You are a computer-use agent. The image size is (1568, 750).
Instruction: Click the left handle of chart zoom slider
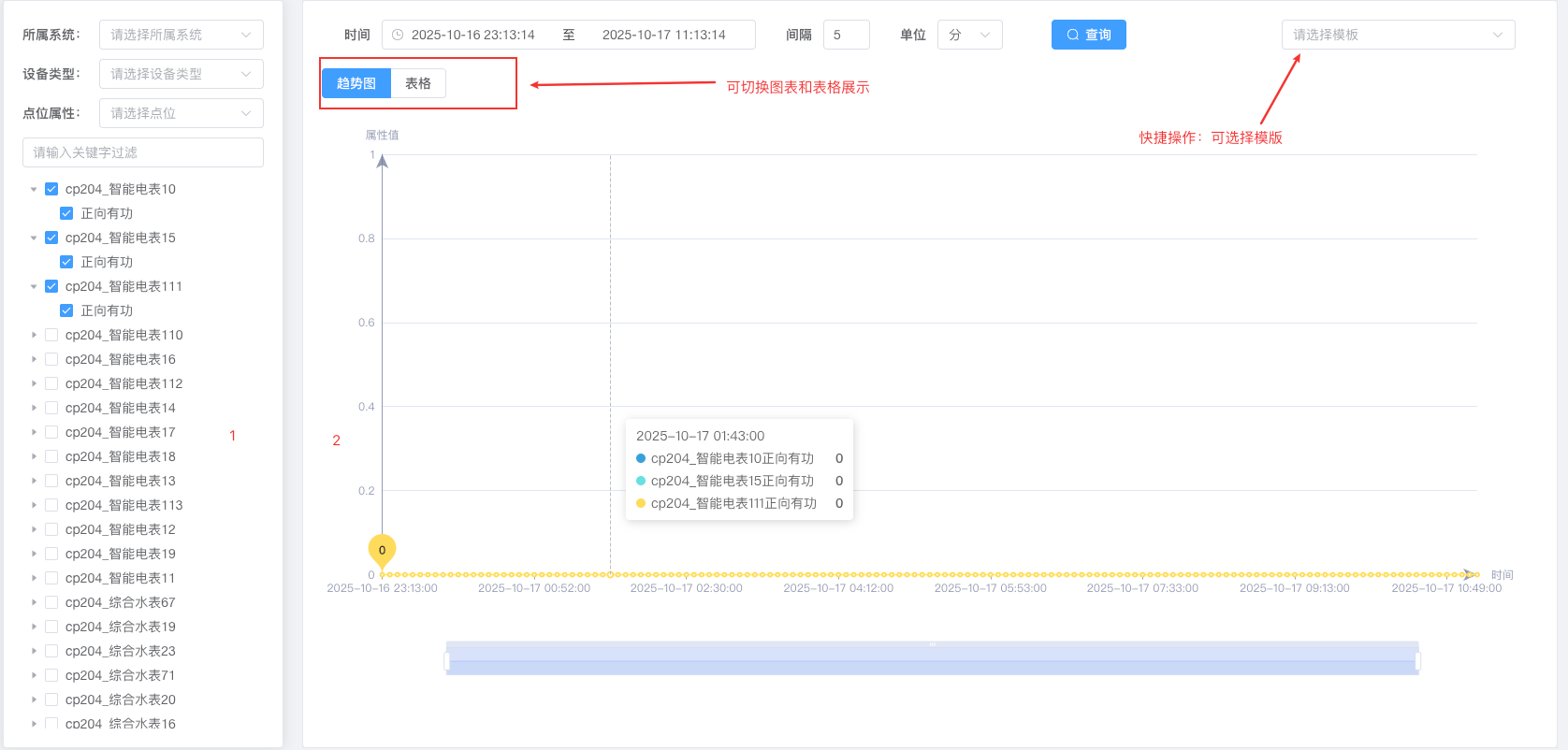click(446, 661)
